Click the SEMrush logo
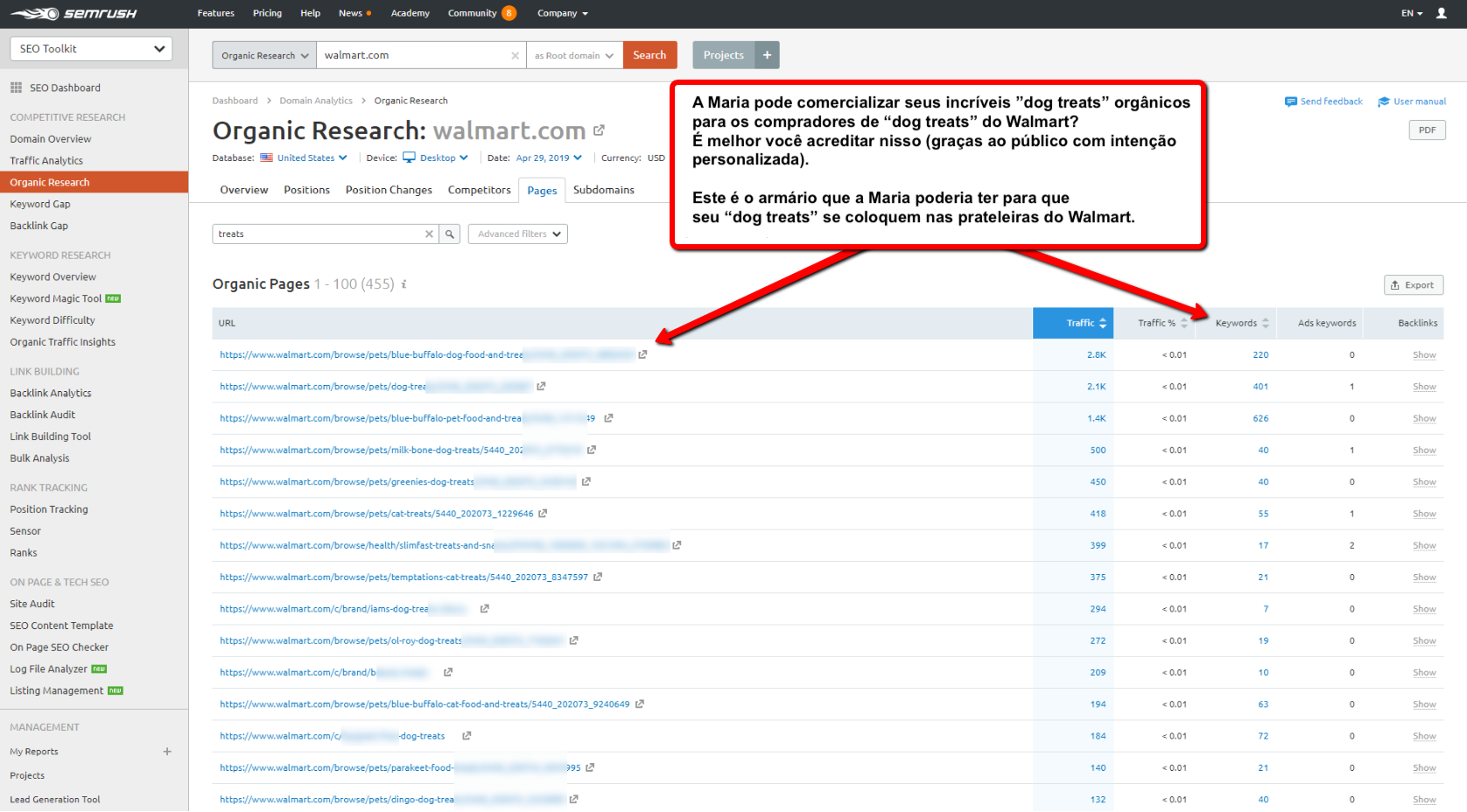The width and height of the screenshot is (1467, 812). coord(74,13)
